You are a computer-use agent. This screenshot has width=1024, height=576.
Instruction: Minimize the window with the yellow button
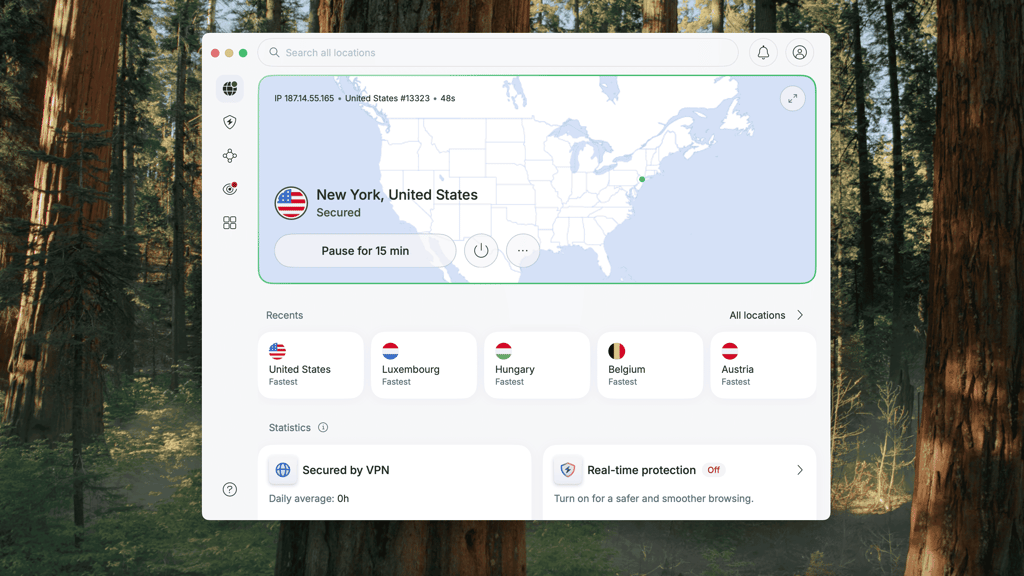pos(229,53)
